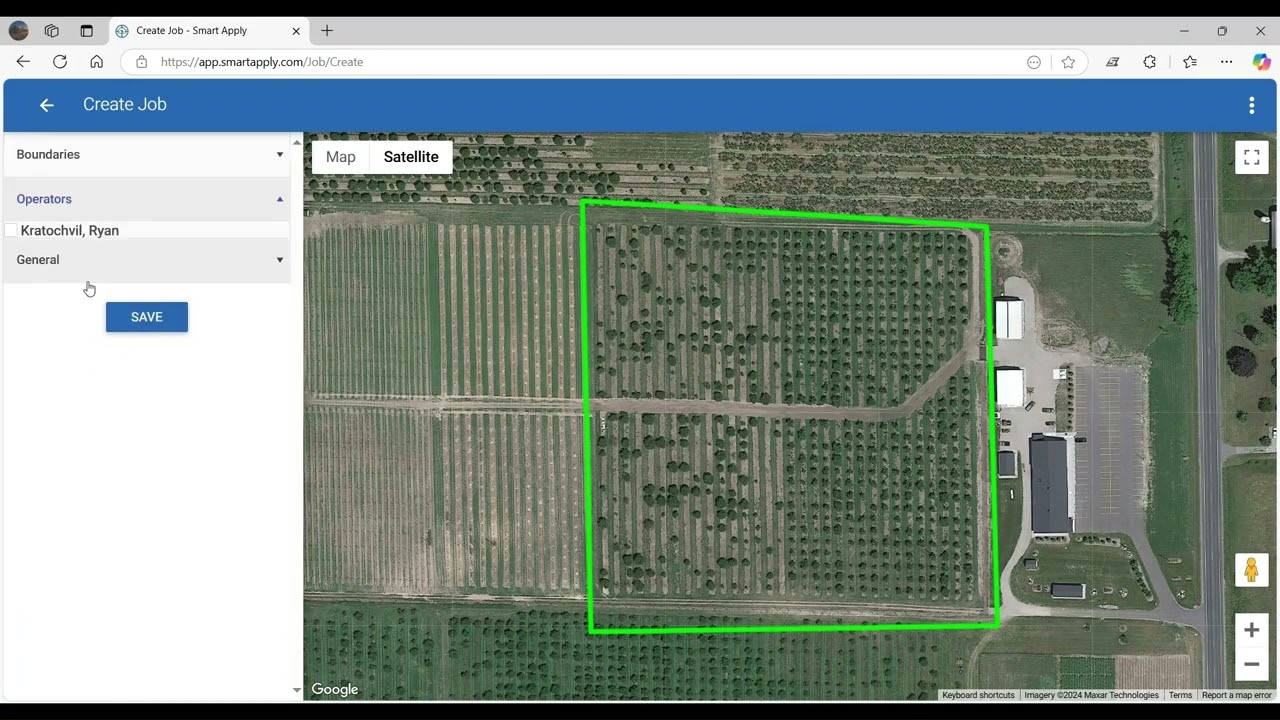Zoom in on the map
The width and height of the screenshot is (1280, 720).
(1251, 630)
